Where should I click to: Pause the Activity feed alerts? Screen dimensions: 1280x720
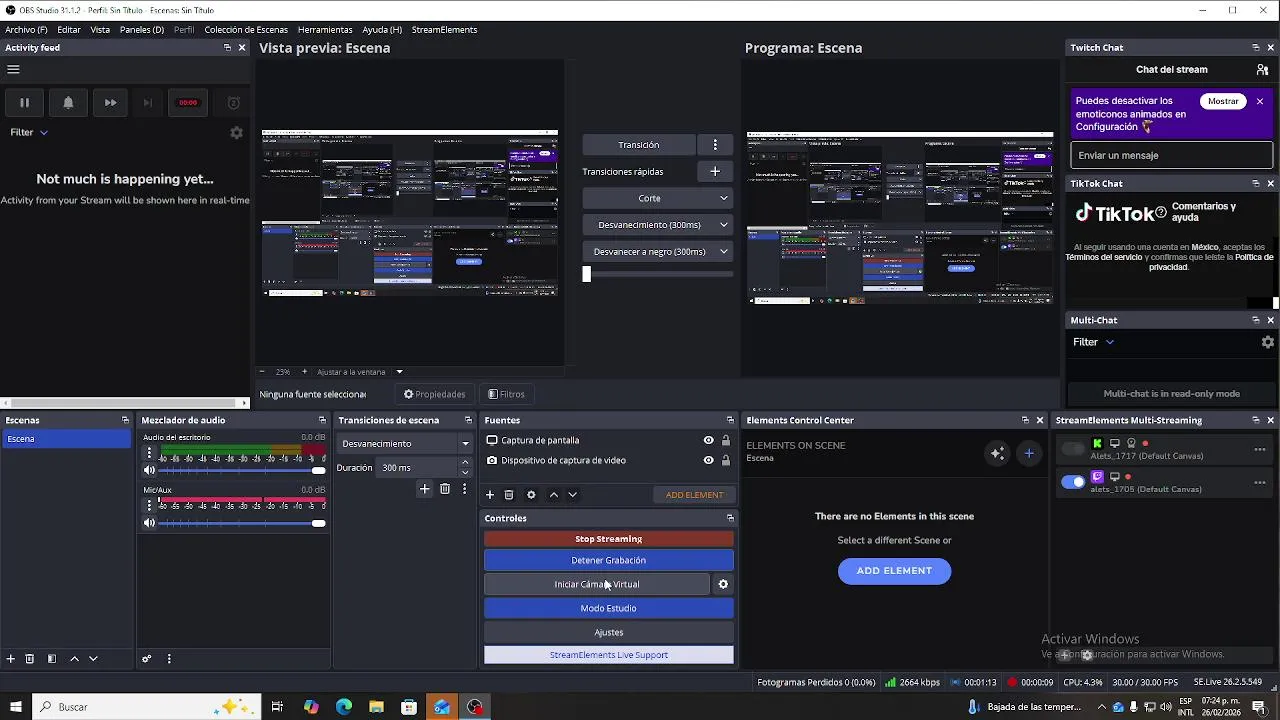click(24, 102)
